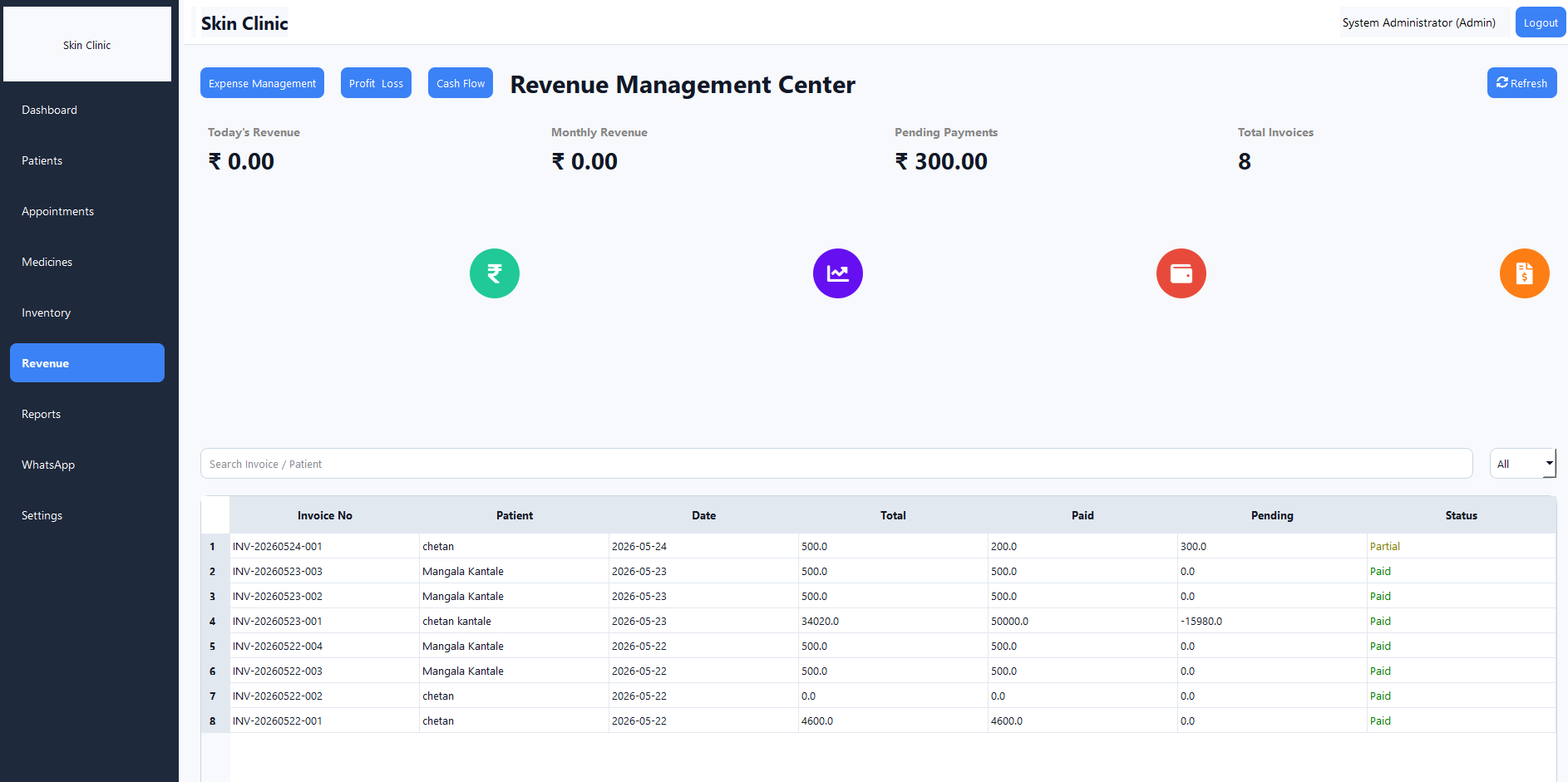Click the Skin Clinic sidebar logo
Viewport: 1568px width, 782px height.
[x=87, y=44]
